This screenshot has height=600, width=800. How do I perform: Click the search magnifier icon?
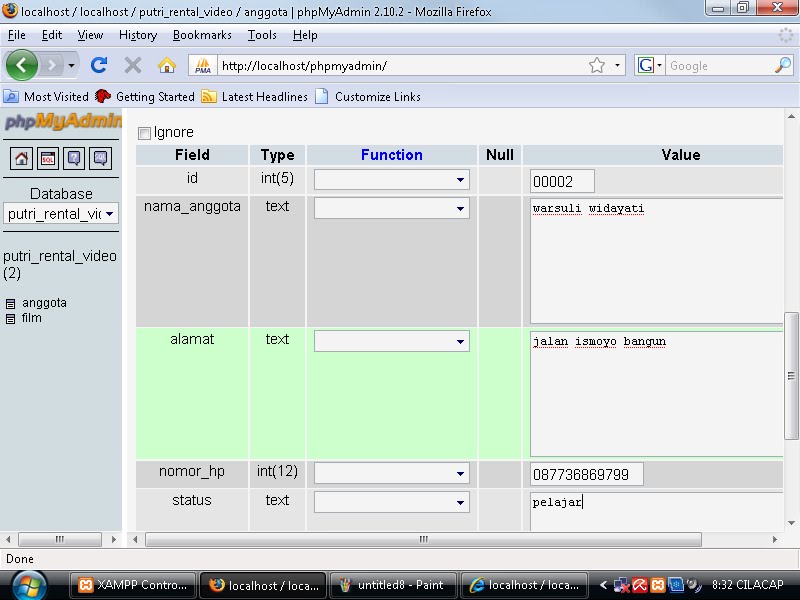click(x=783, y=65)
